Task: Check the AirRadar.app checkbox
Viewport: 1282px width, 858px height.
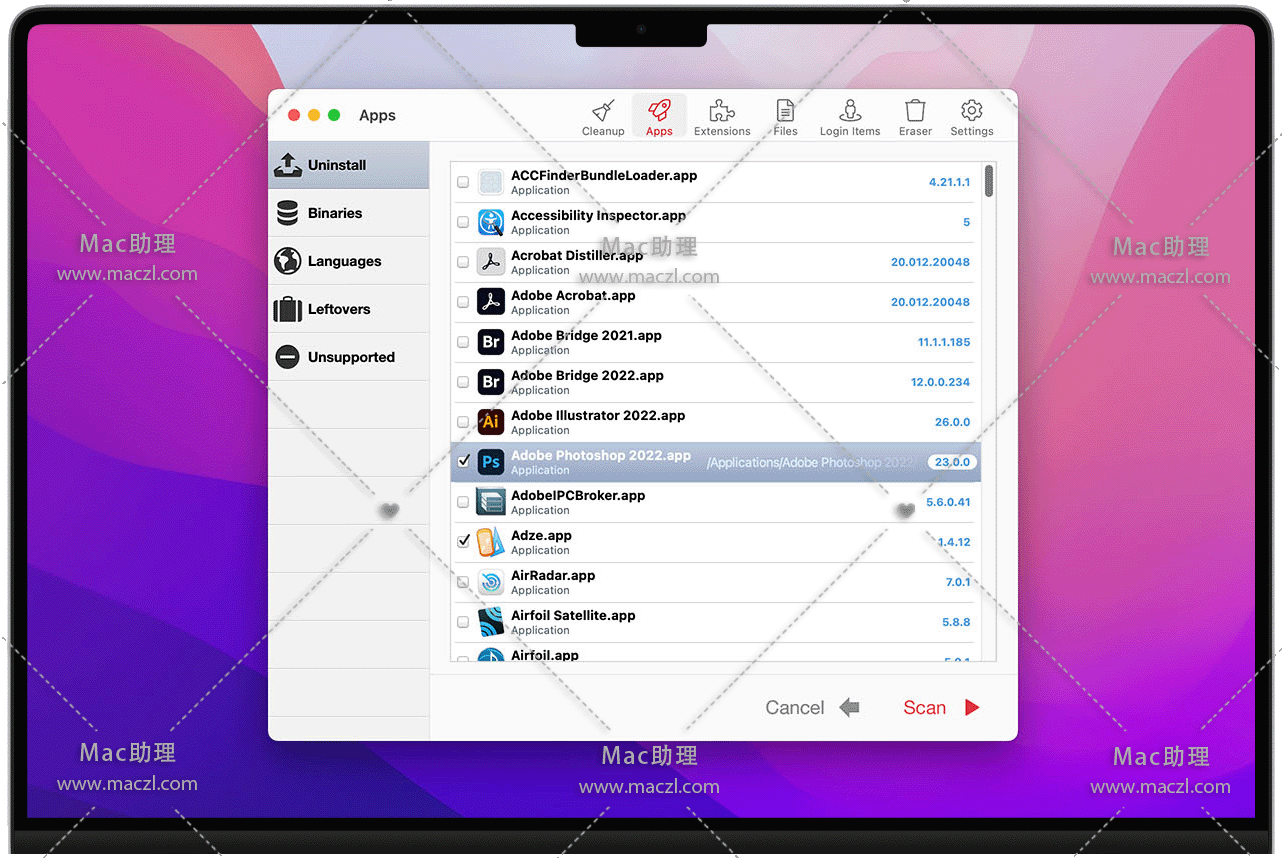Action: click(463, 582)
